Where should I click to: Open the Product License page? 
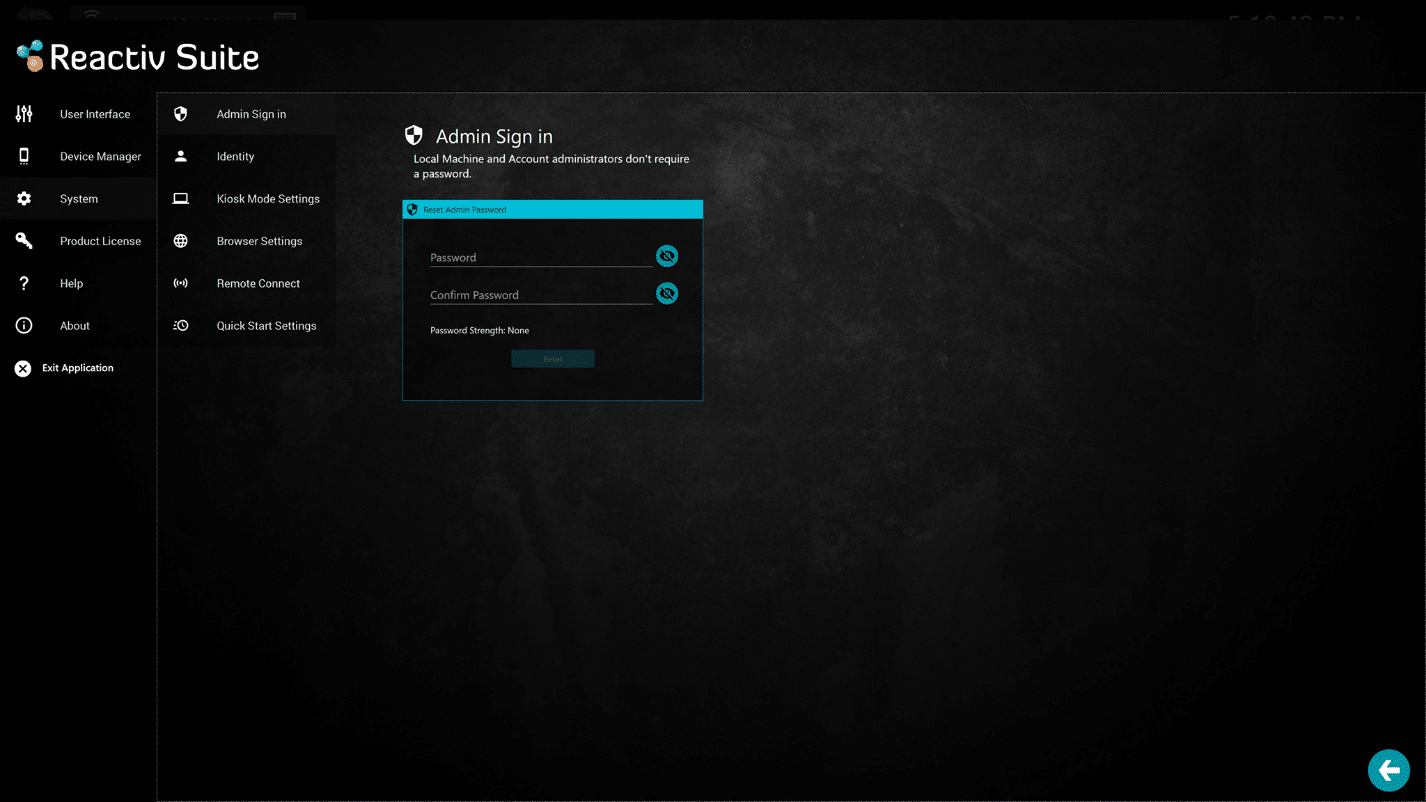pyautogui.click(x=78, y=241)
